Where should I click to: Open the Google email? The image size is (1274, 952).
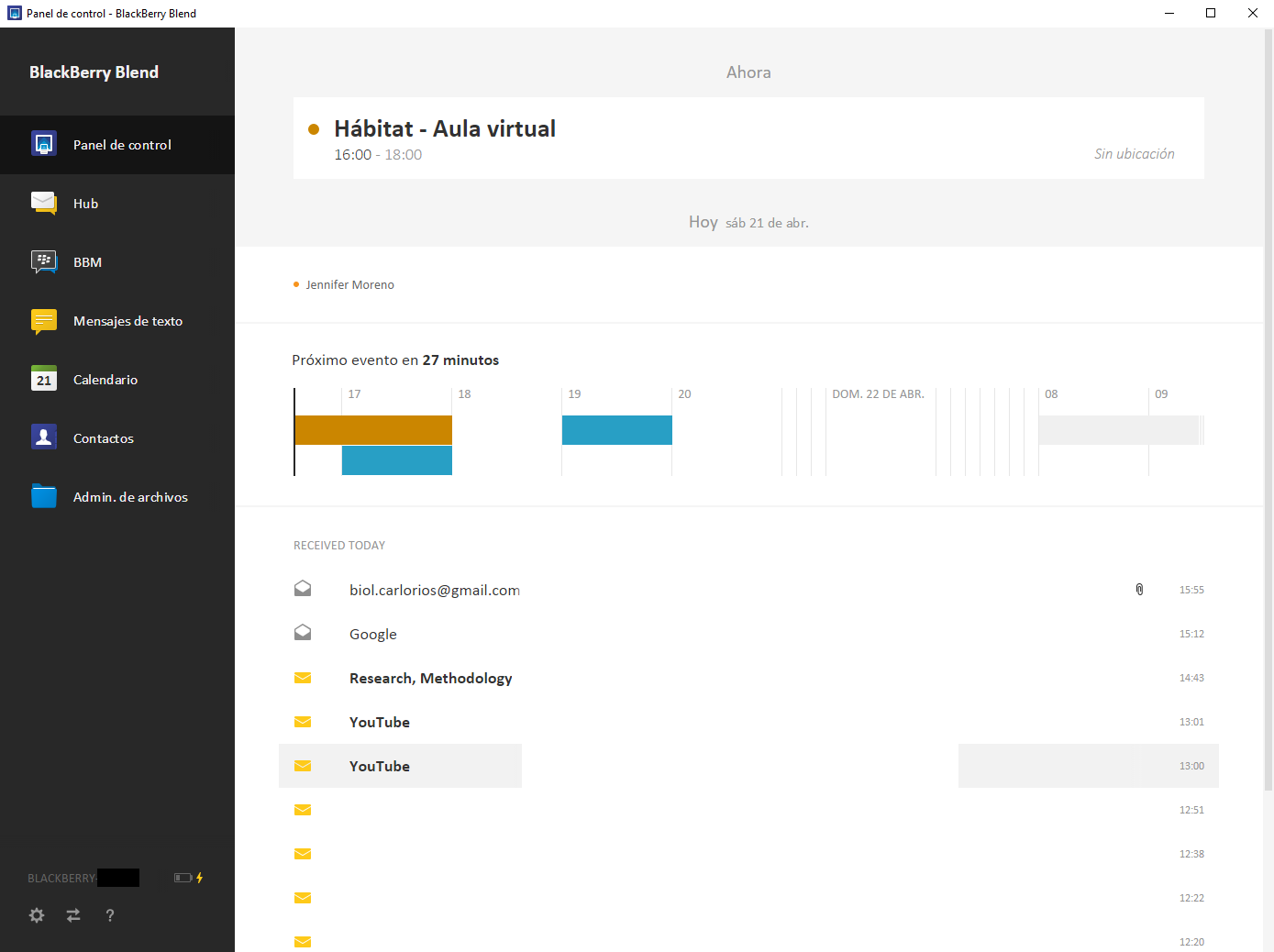click(x=748, y=634)
